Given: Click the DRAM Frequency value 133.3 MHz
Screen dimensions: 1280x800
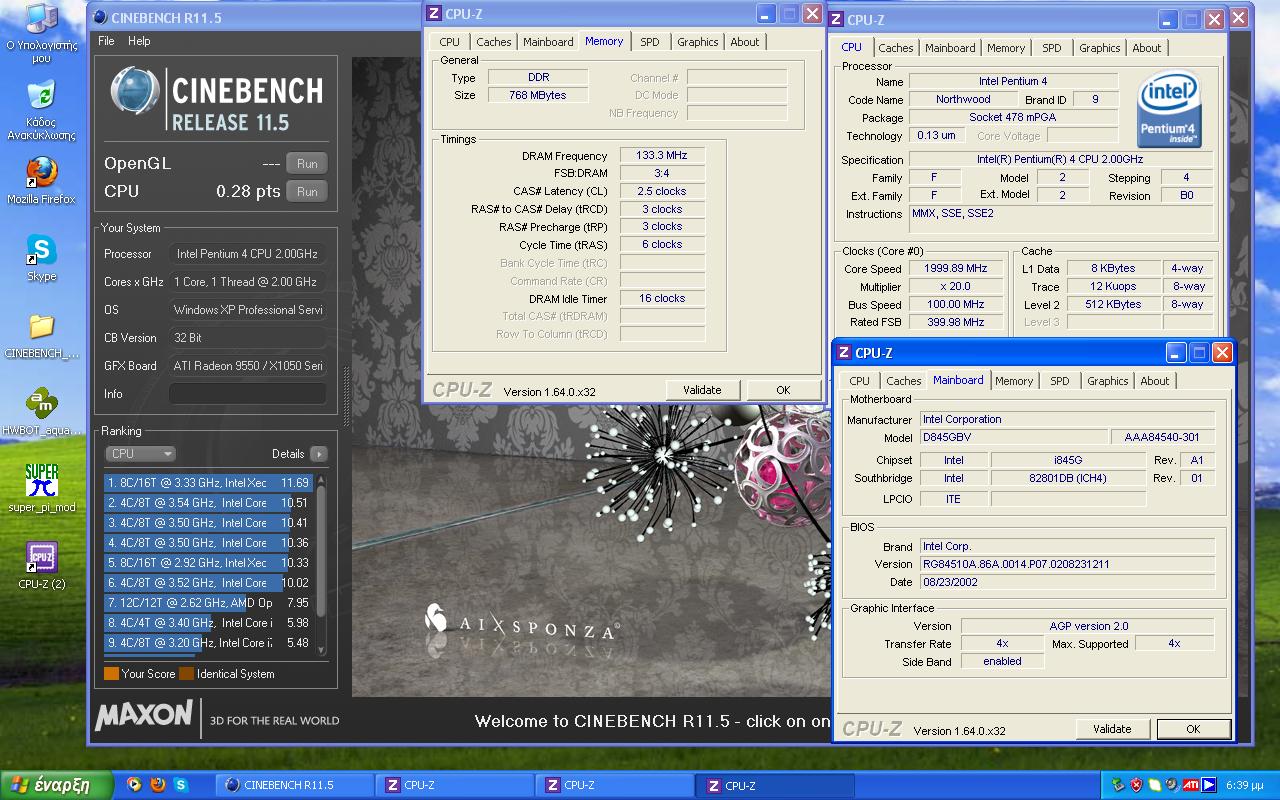Looking at the screenshot, I should tap(662, 156).
